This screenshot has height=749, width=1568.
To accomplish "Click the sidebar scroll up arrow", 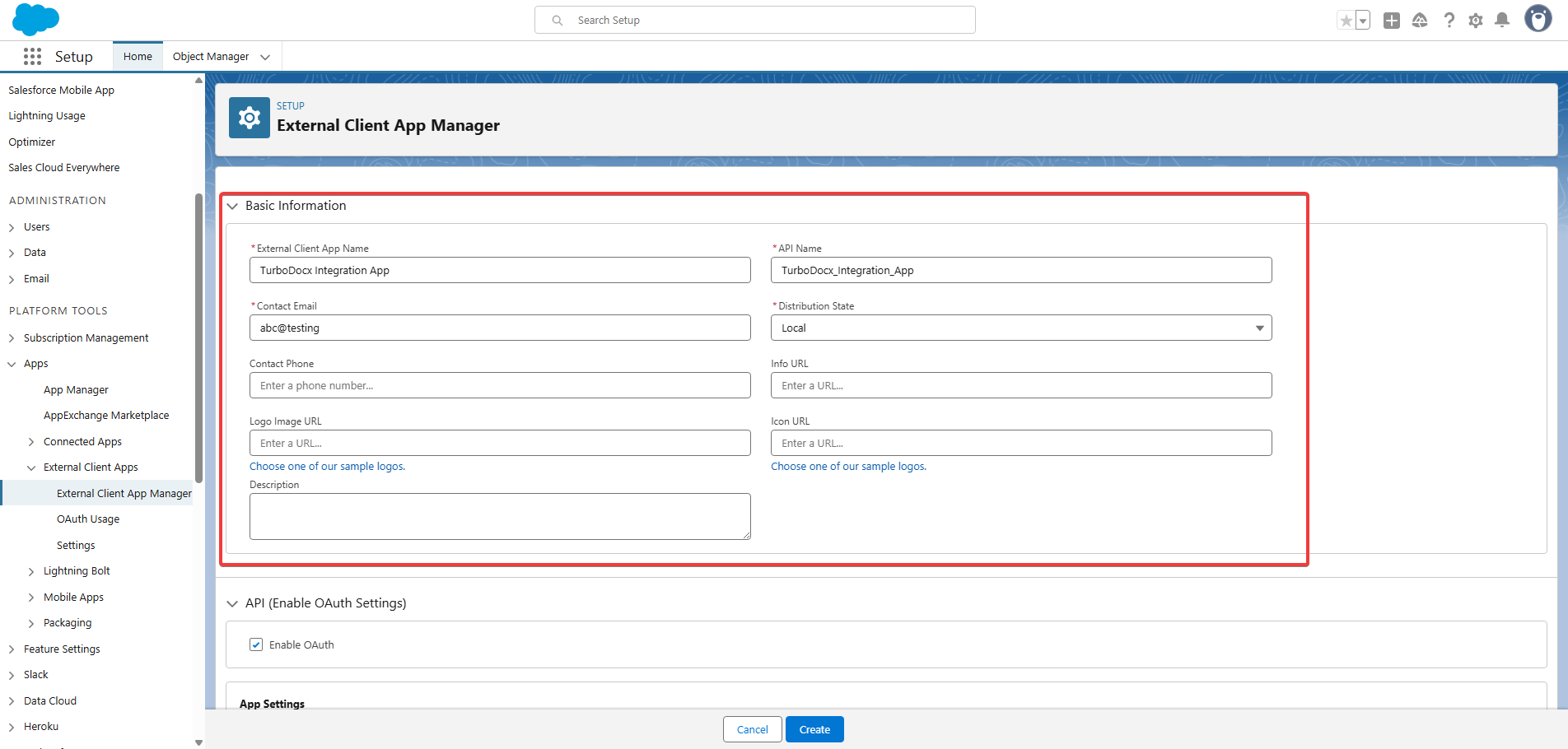I will coord(198,80).
